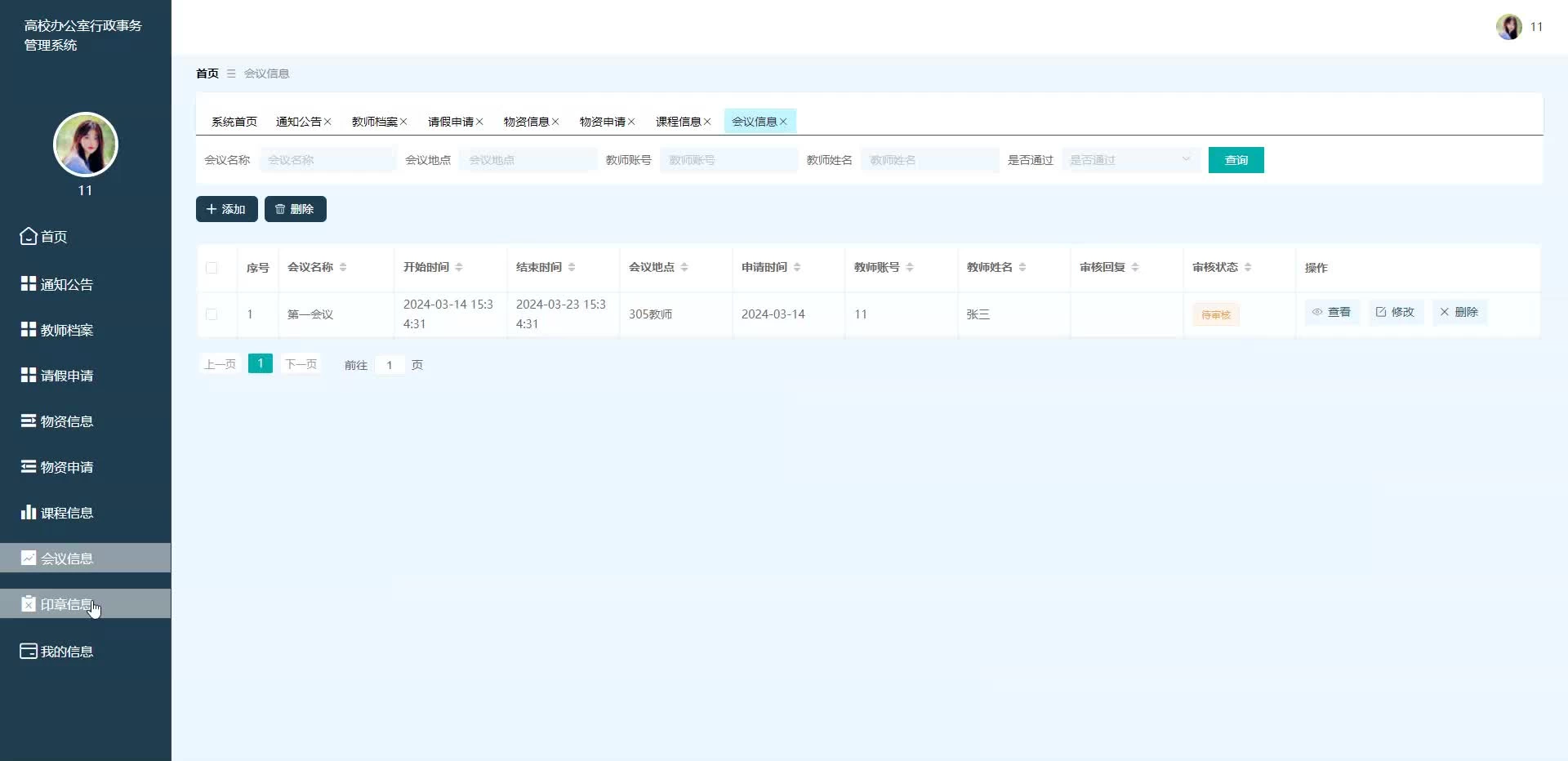Focus the 会议名称 search input field

pyautogui.click(x=327, y=160)
